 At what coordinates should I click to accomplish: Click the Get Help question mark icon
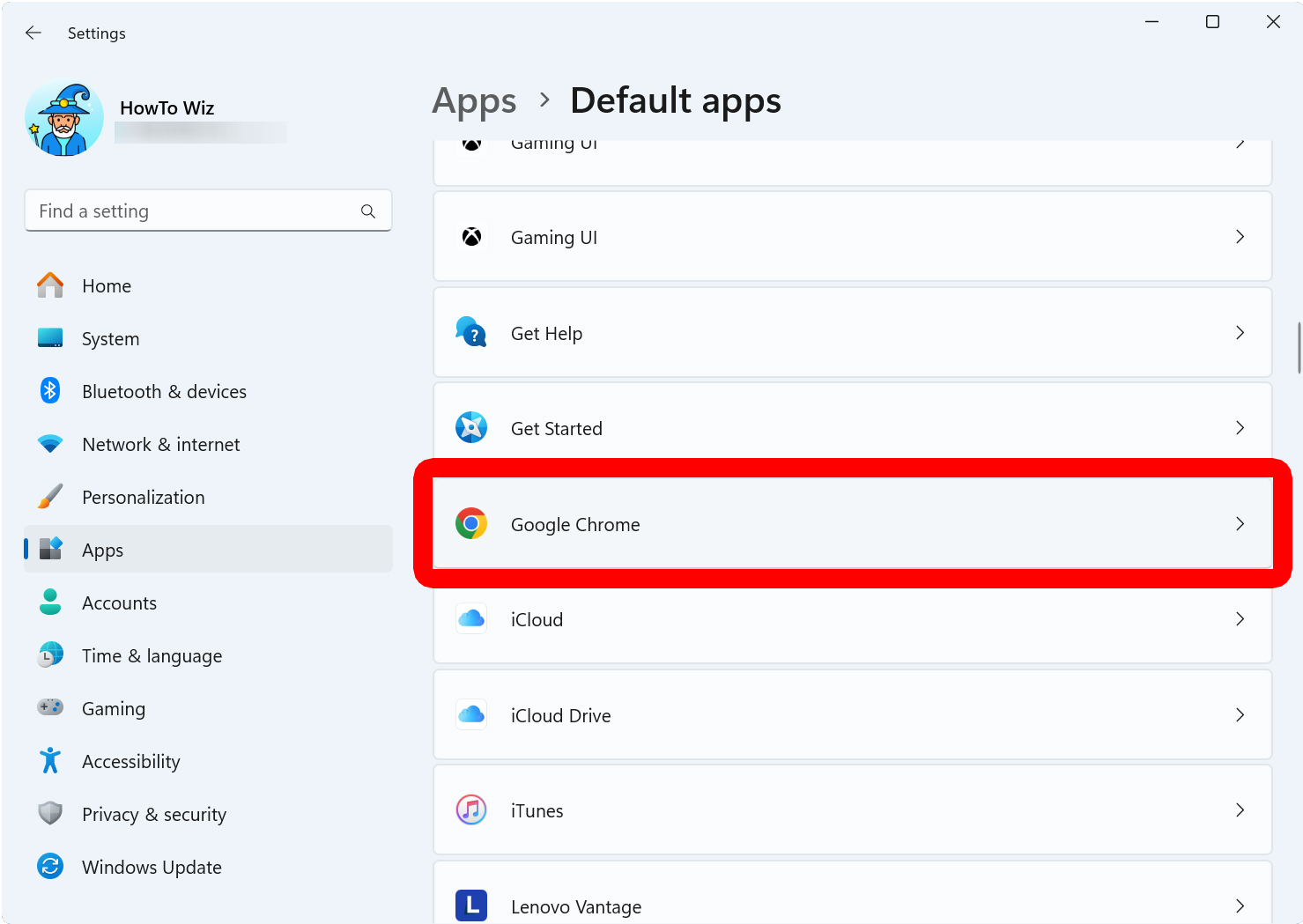pos(471,333)
